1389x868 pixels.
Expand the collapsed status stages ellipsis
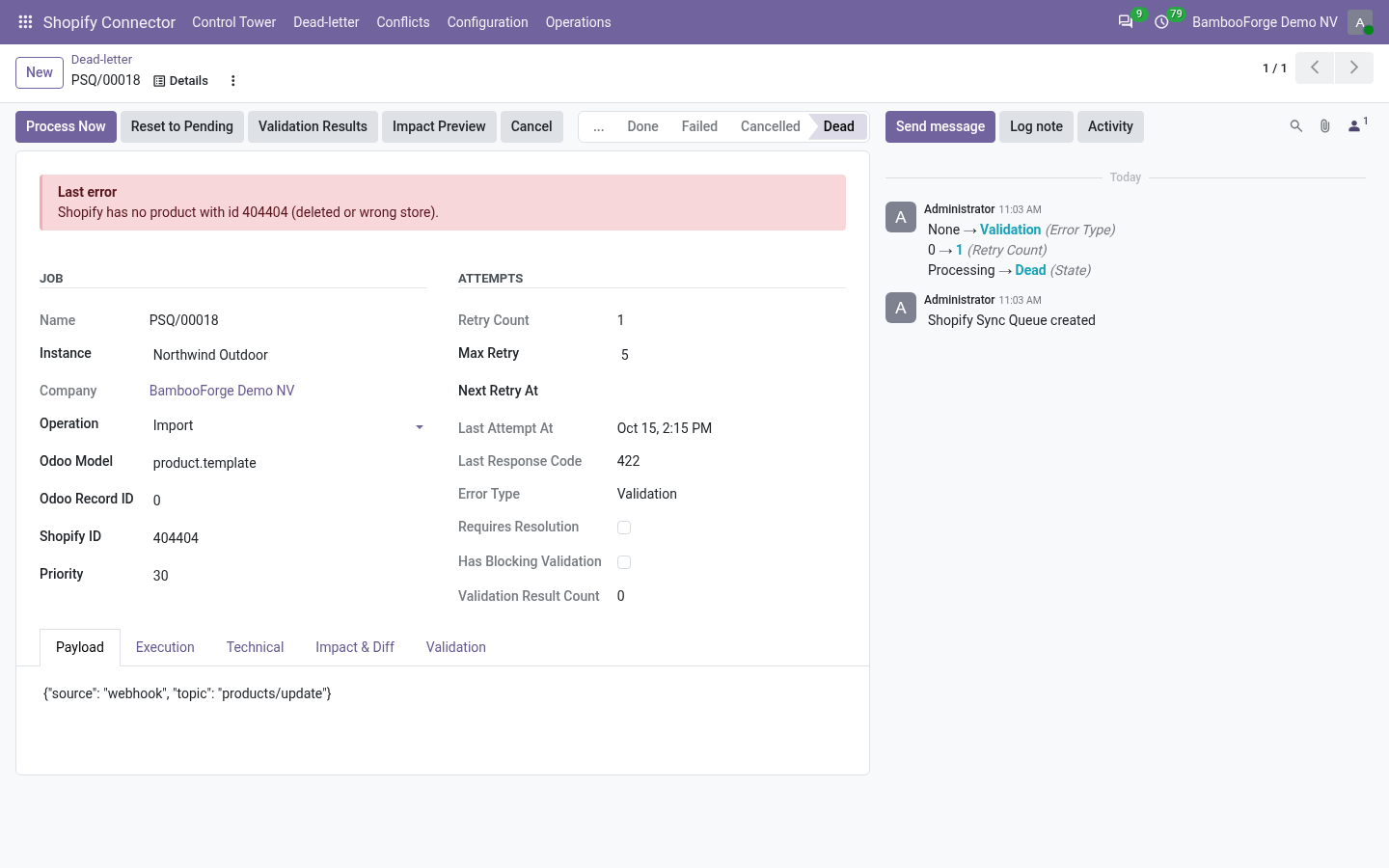(x=599, y=126)
